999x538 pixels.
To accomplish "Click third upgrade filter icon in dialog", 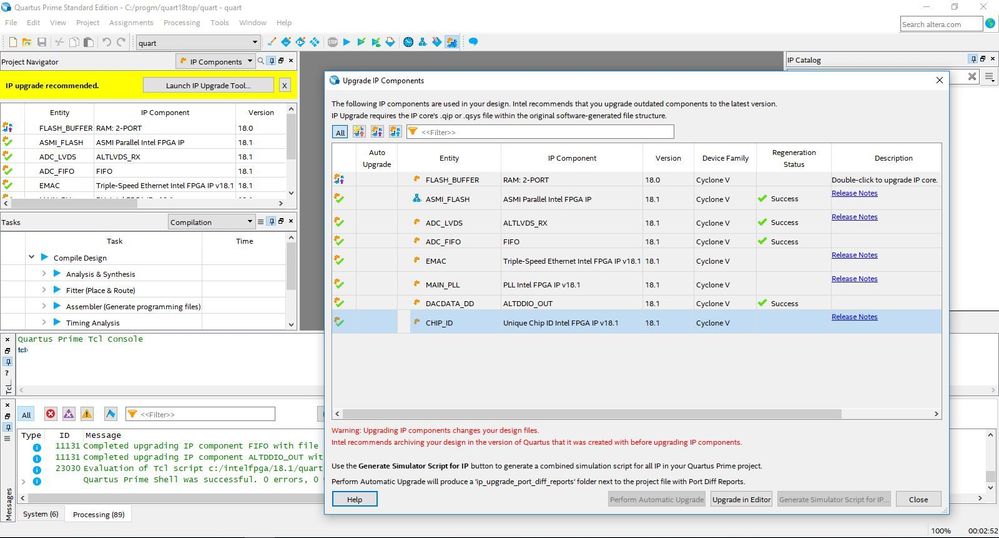I will coord(395,132).
